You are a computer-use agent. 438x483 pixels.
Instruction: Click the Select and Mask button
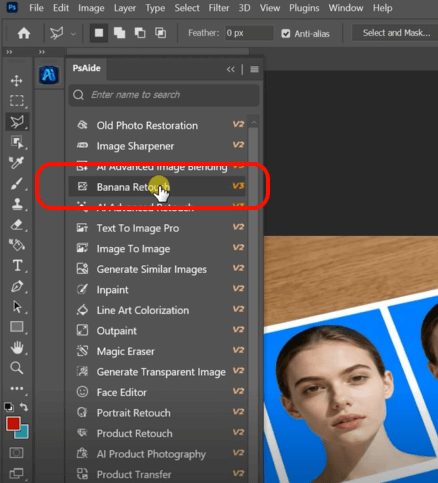[396, 33]
